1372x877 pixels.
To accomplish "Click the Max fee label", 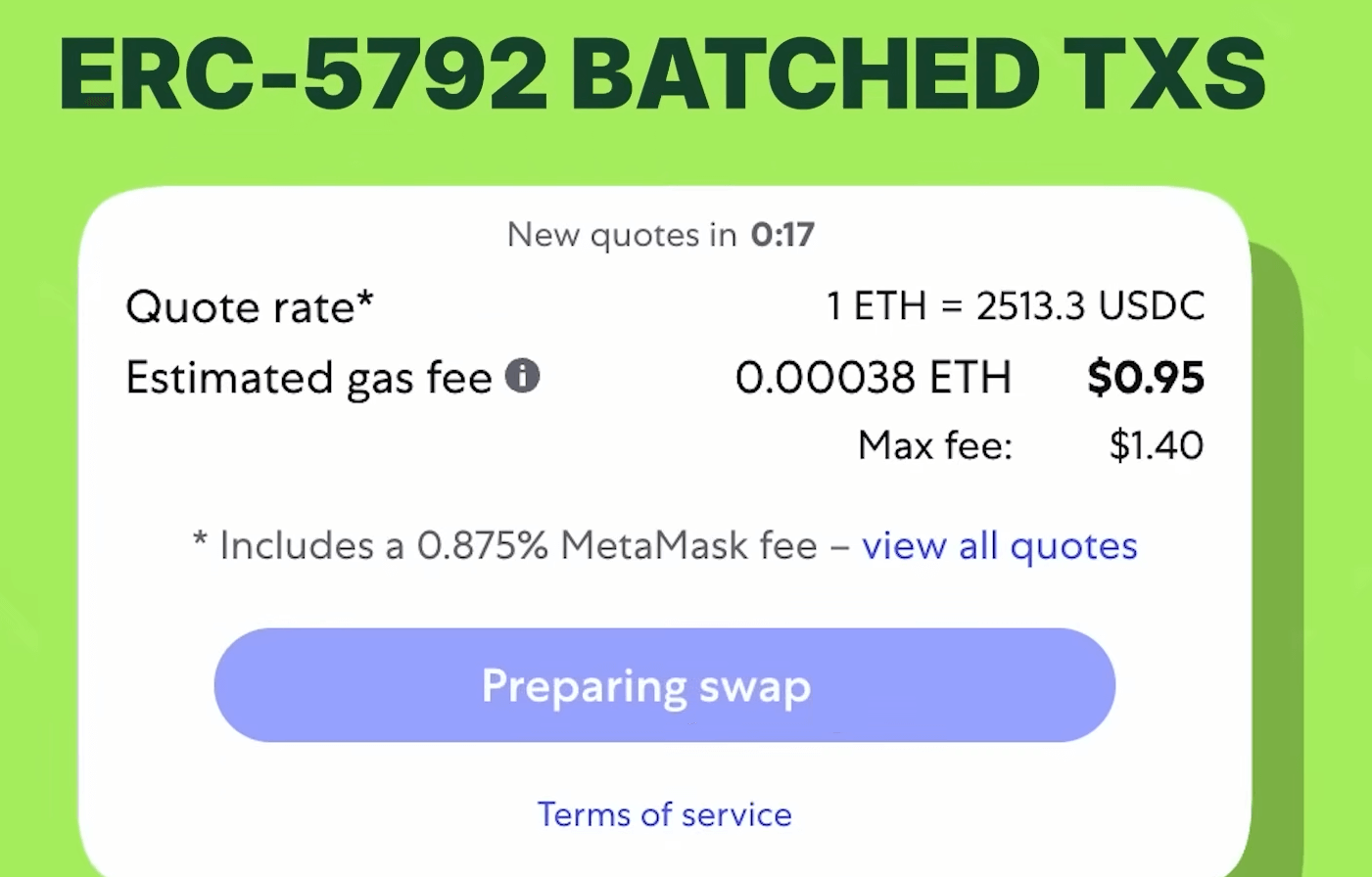I will click(x=934, y=446).
